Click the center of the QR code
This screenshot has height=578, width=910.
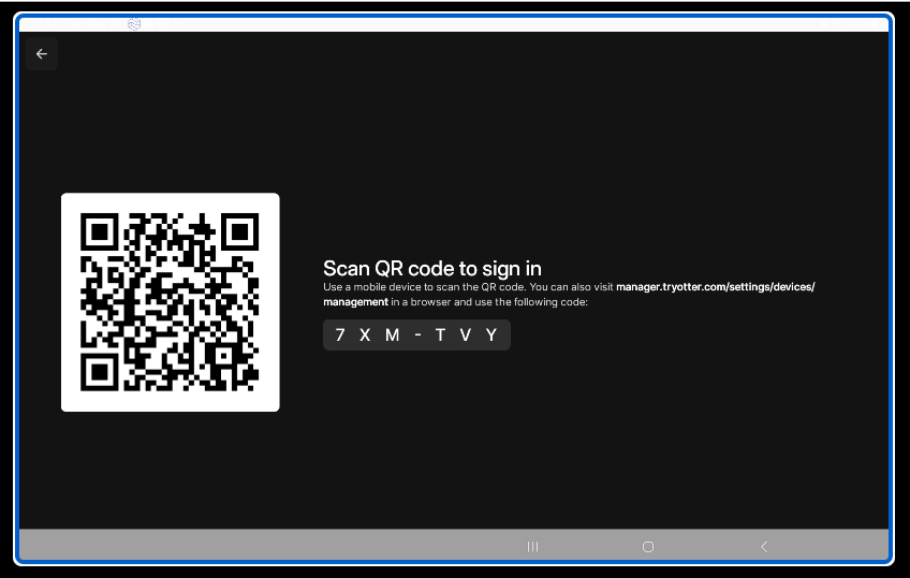tap(170, 302)
